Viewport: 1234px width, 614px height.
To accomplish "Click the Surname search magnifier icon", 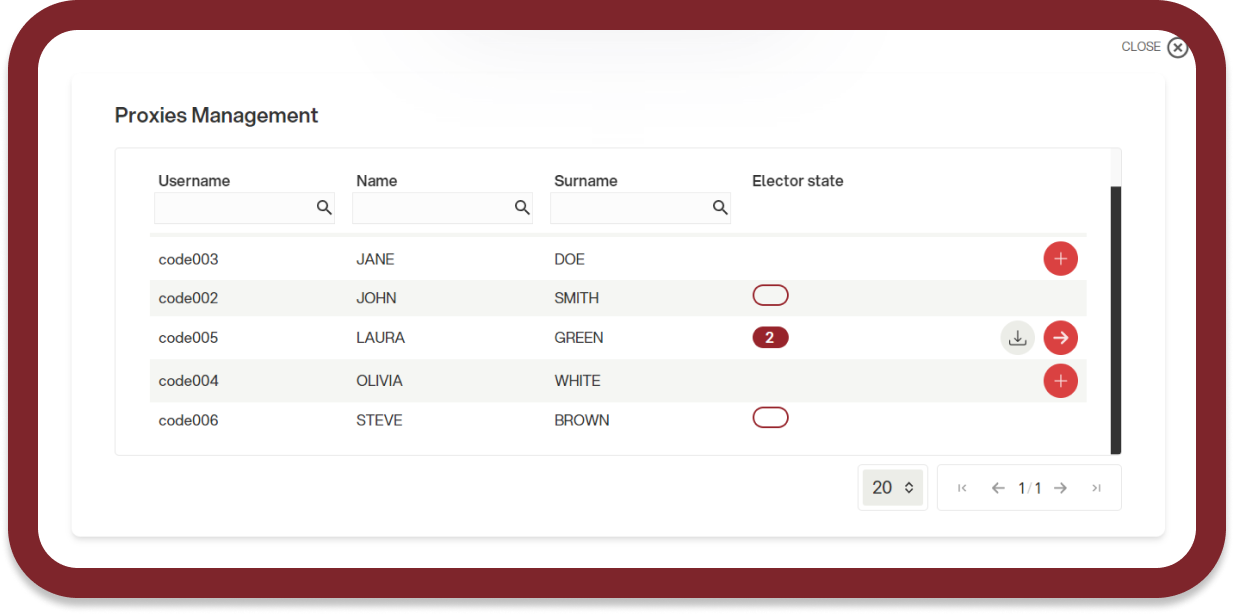I will [720, 207].
